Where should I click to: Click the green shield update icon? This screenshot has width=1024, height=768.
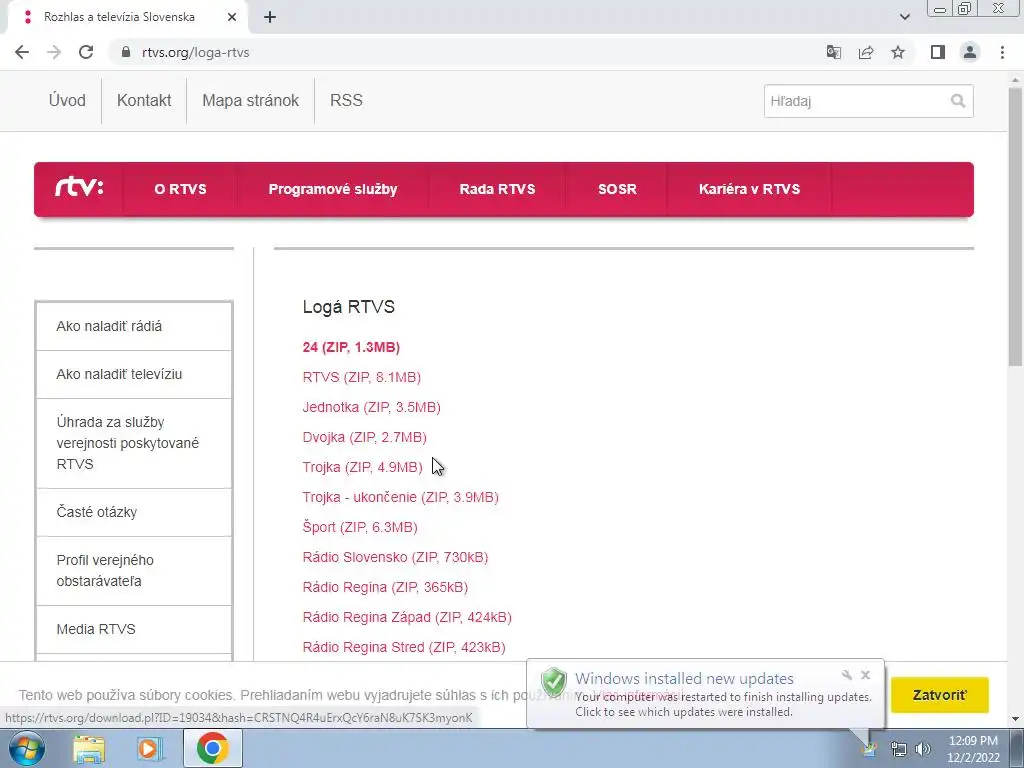click(x=554, y=682)
